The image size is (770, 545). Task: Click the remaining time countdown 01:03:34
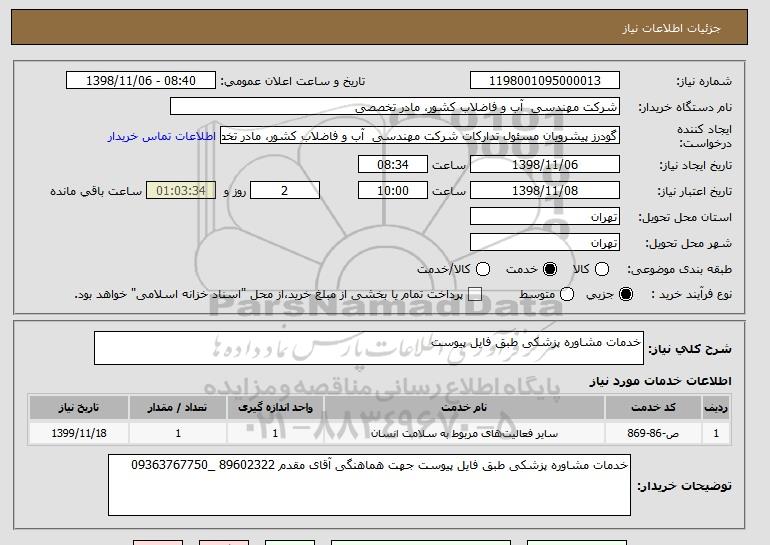tap(181, 191)
